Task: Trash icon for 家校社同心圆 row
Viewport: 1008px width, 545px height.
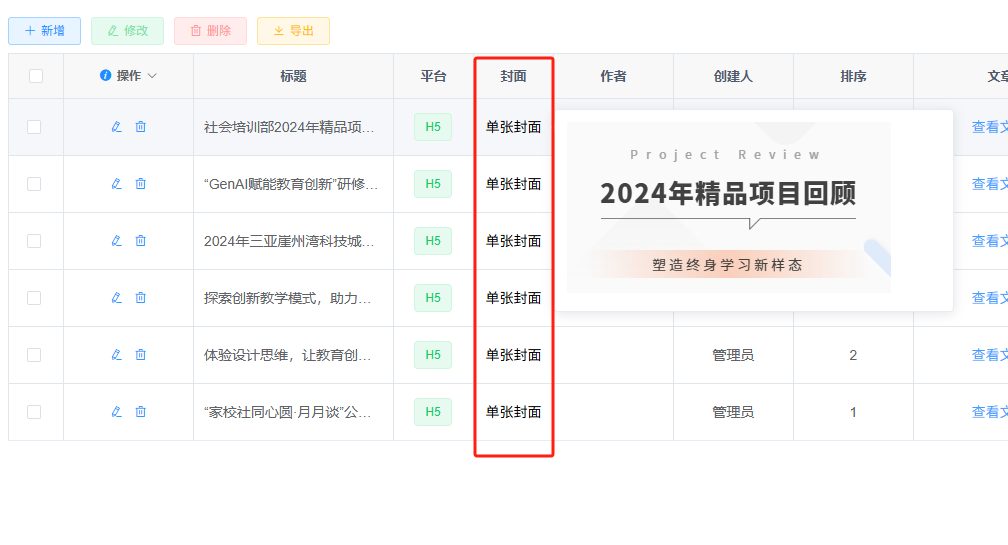Action: [140, 412]
